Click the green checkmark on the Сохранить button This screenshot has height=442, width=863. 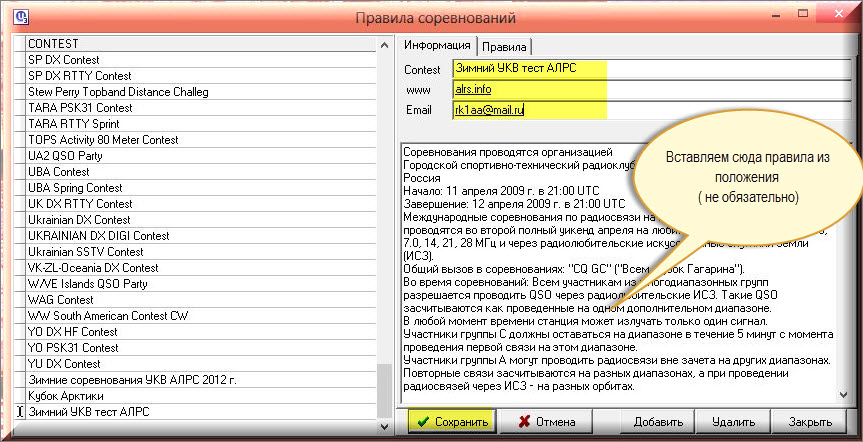pyautogui.click(x=423, y=422)
